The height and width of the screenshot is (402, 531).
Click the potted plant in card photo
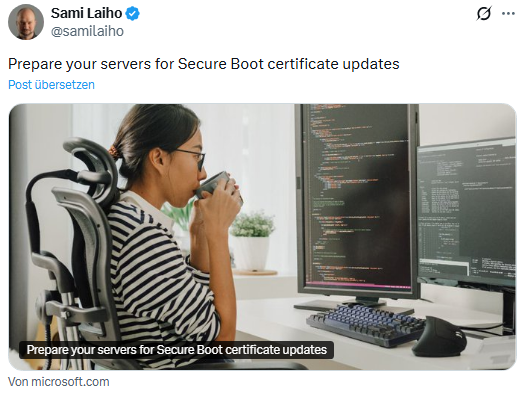pos(253,241)
